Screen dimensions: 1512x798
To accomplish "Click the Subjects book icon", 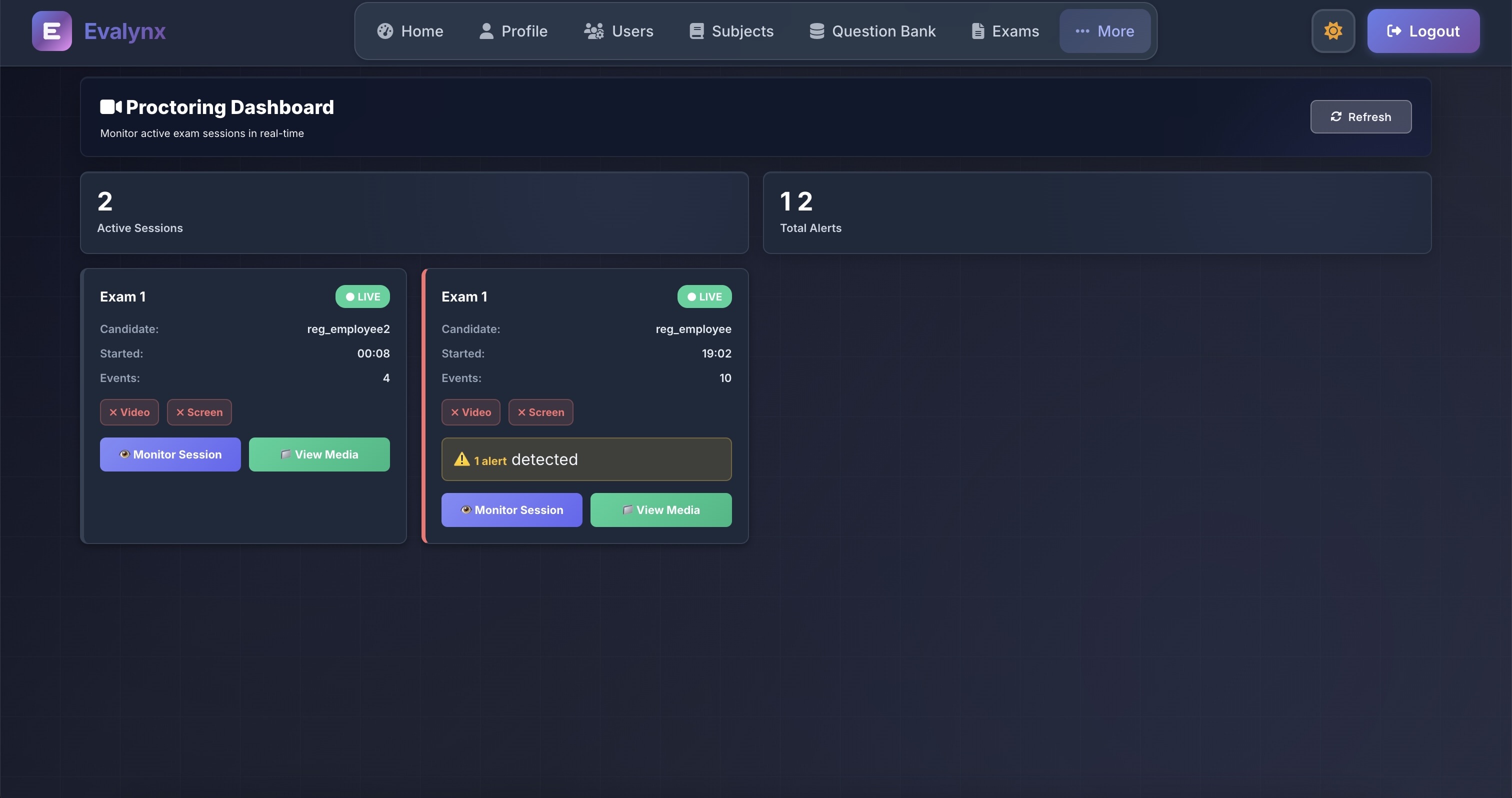I will tap(696, 31).
